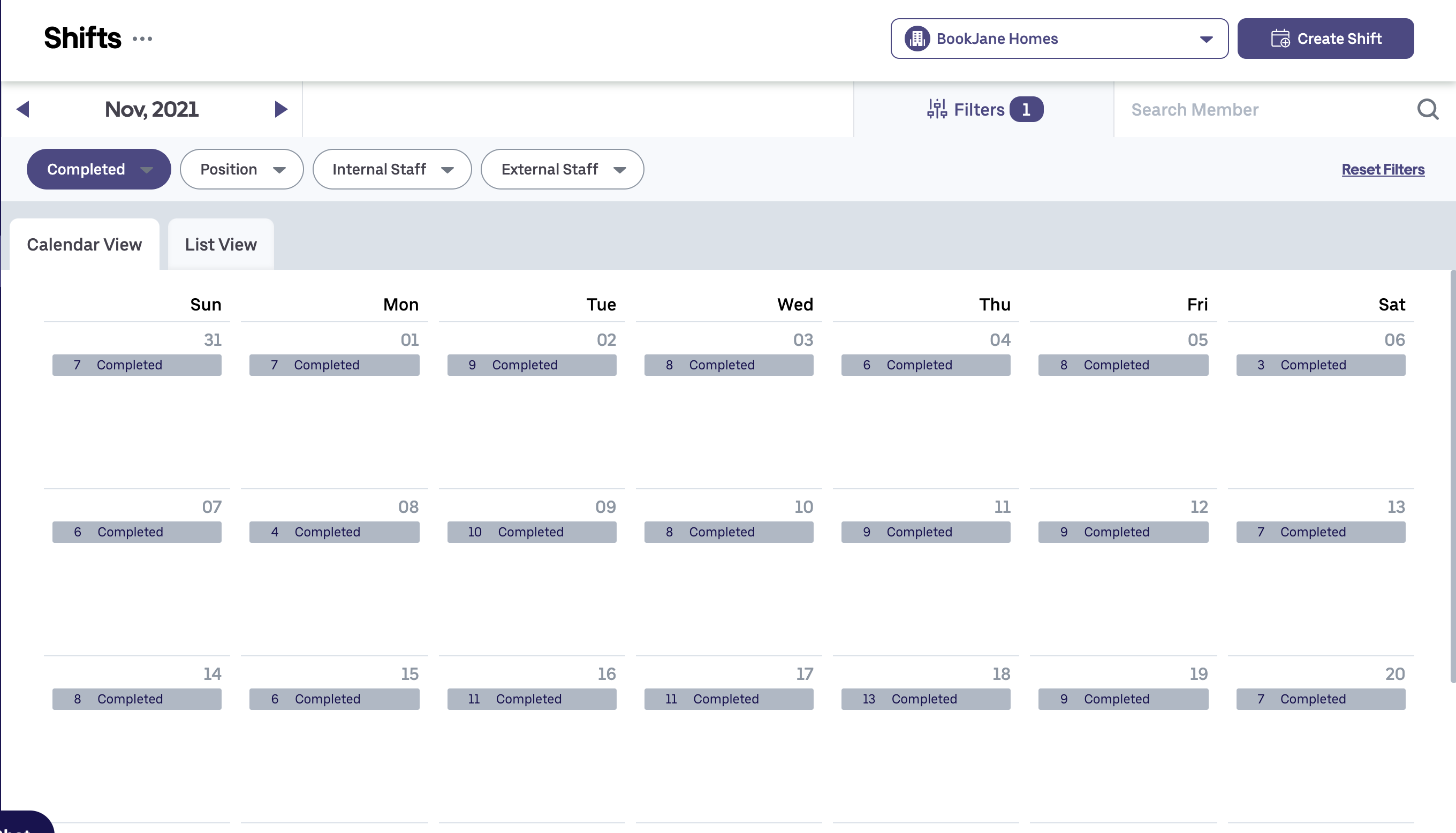This screenshot has width=1456, height=833.
Task: Select the Calendar View tab
Action: (84, 244)
